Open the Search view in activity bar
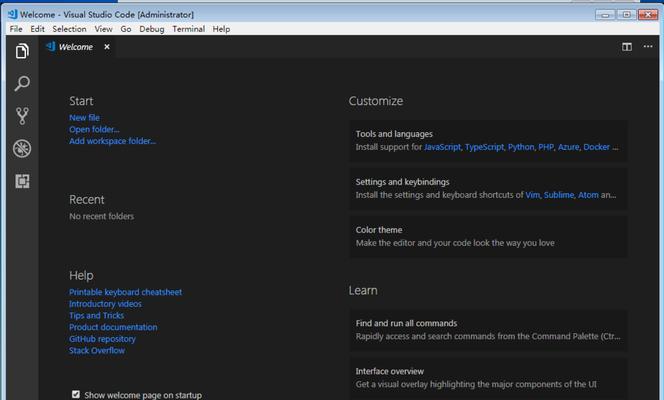 (22, 83)
